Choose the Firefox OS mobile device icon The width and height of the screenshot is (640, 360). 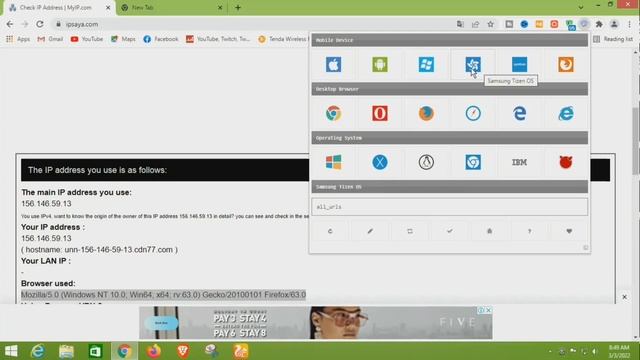566,64
